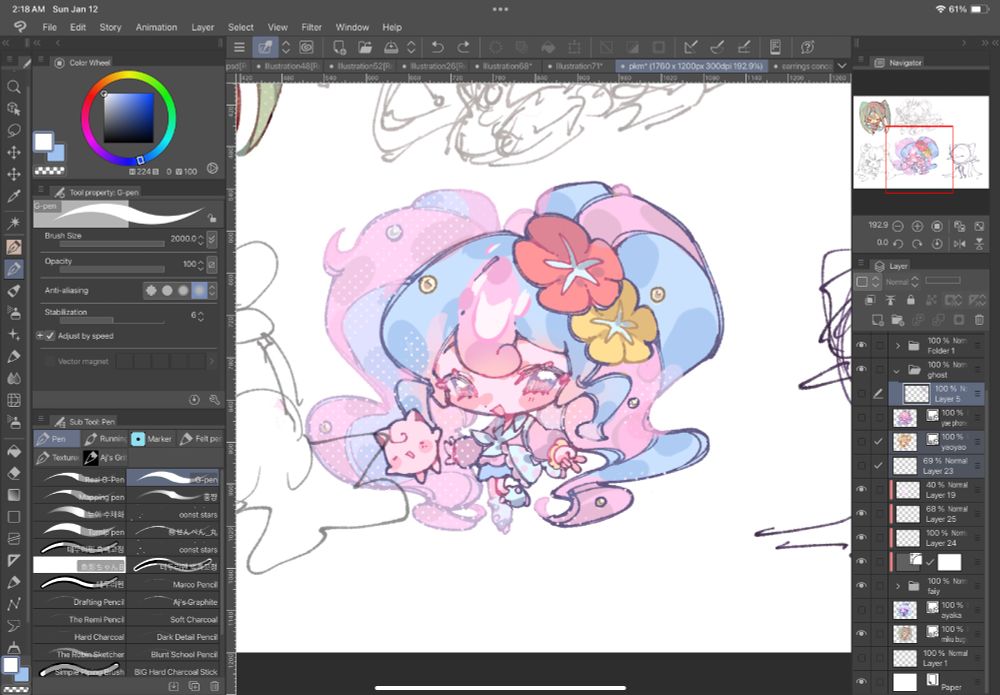1000x695 pixels.
Task: Hide Layer 25 with eye icon
Action: pos(862,513)
